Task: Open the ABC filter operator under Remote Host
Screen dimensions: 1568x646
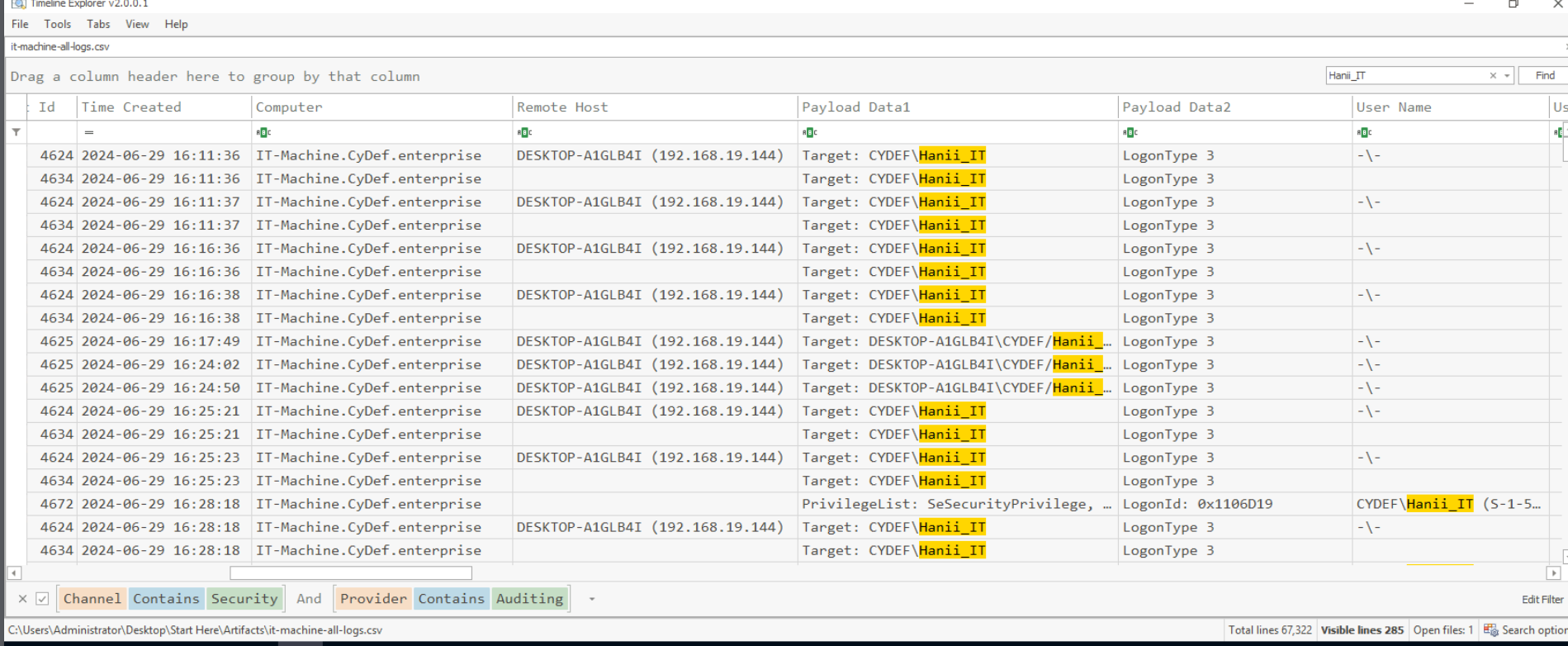Action: (x=524, y=132)
